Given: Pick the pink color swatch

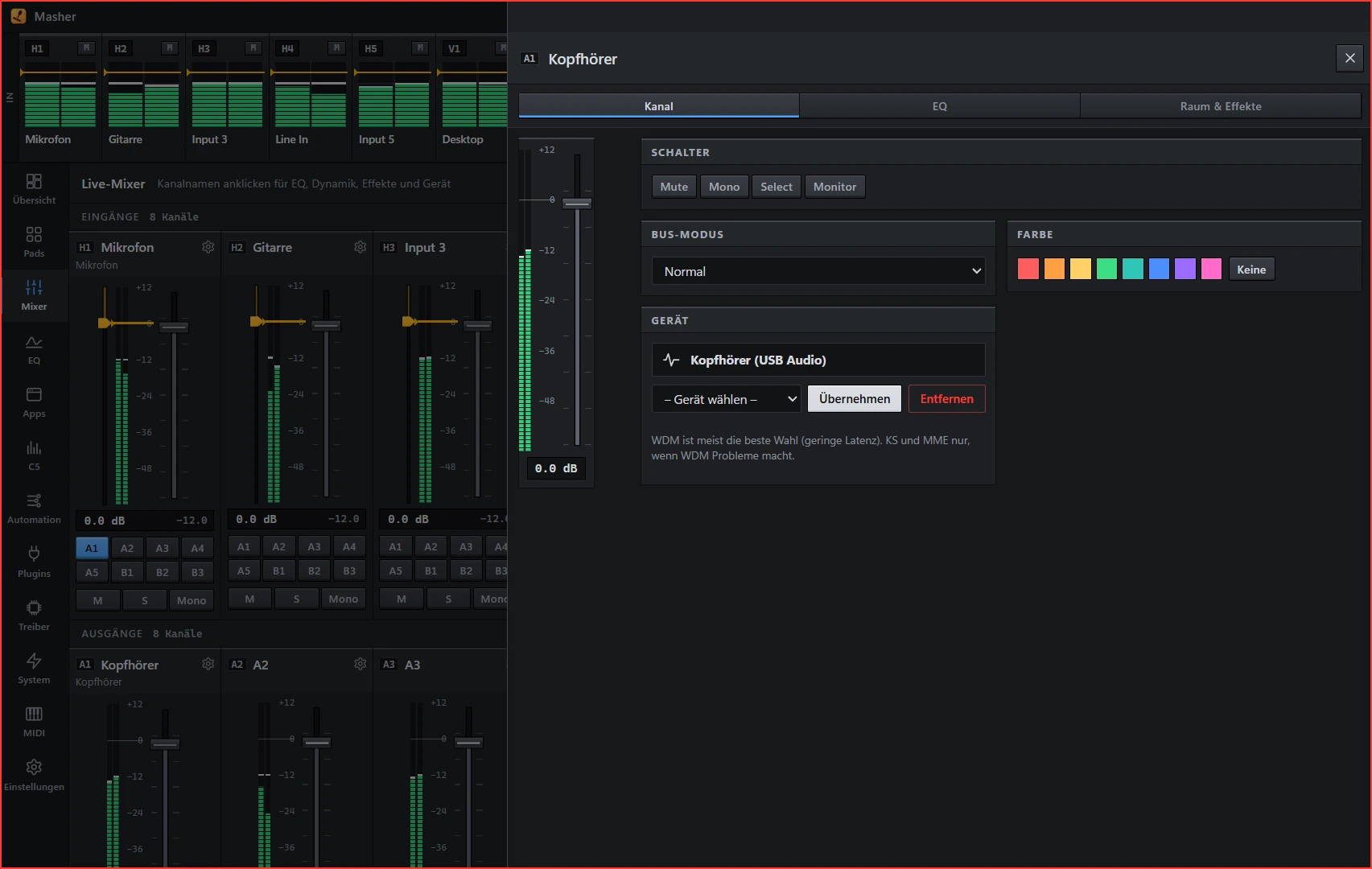Looking at the screenshot, I should (x=1211, y=270).
